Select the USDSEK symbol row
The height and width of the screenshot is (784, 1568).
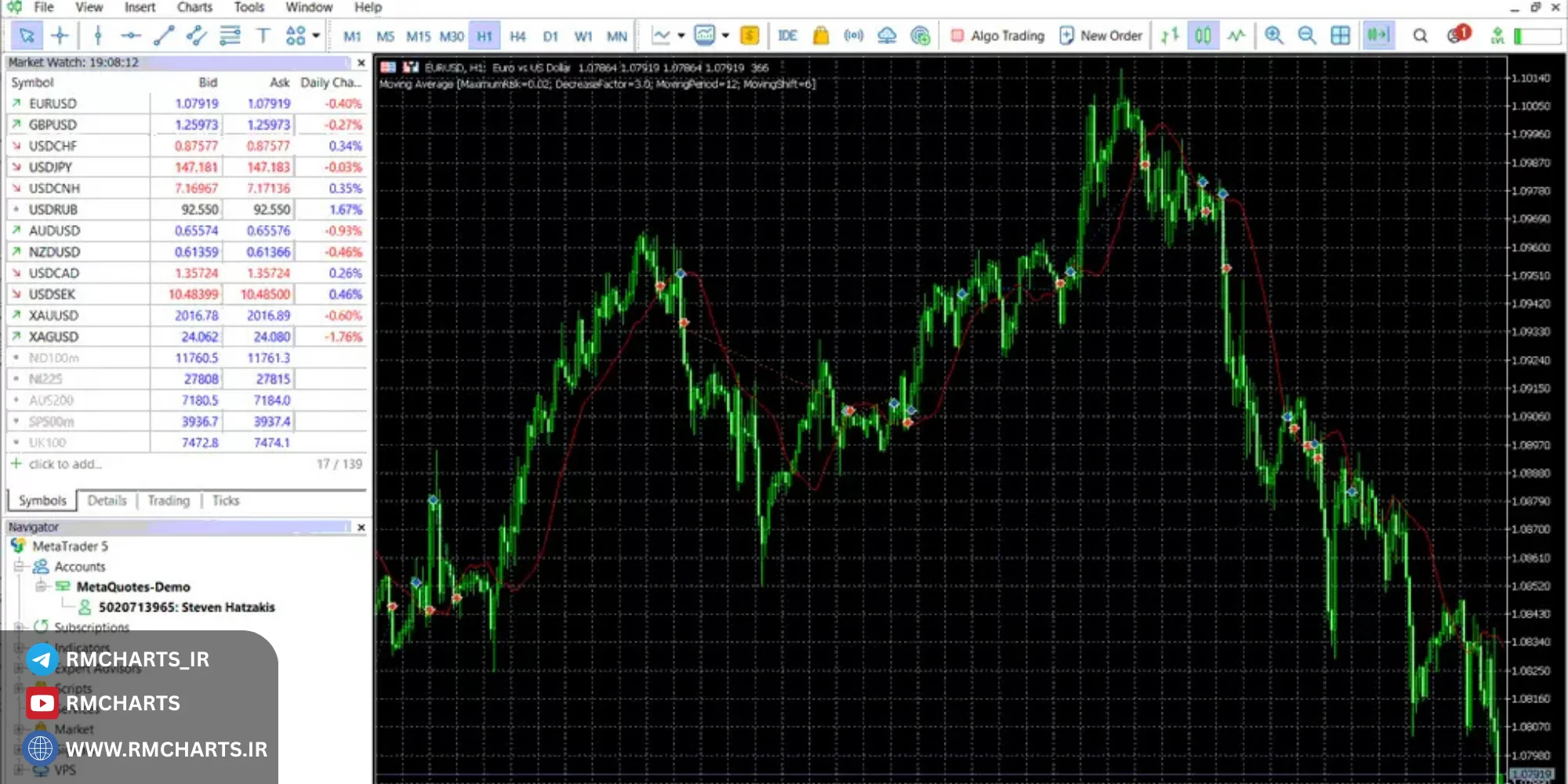tap(187, 294)
